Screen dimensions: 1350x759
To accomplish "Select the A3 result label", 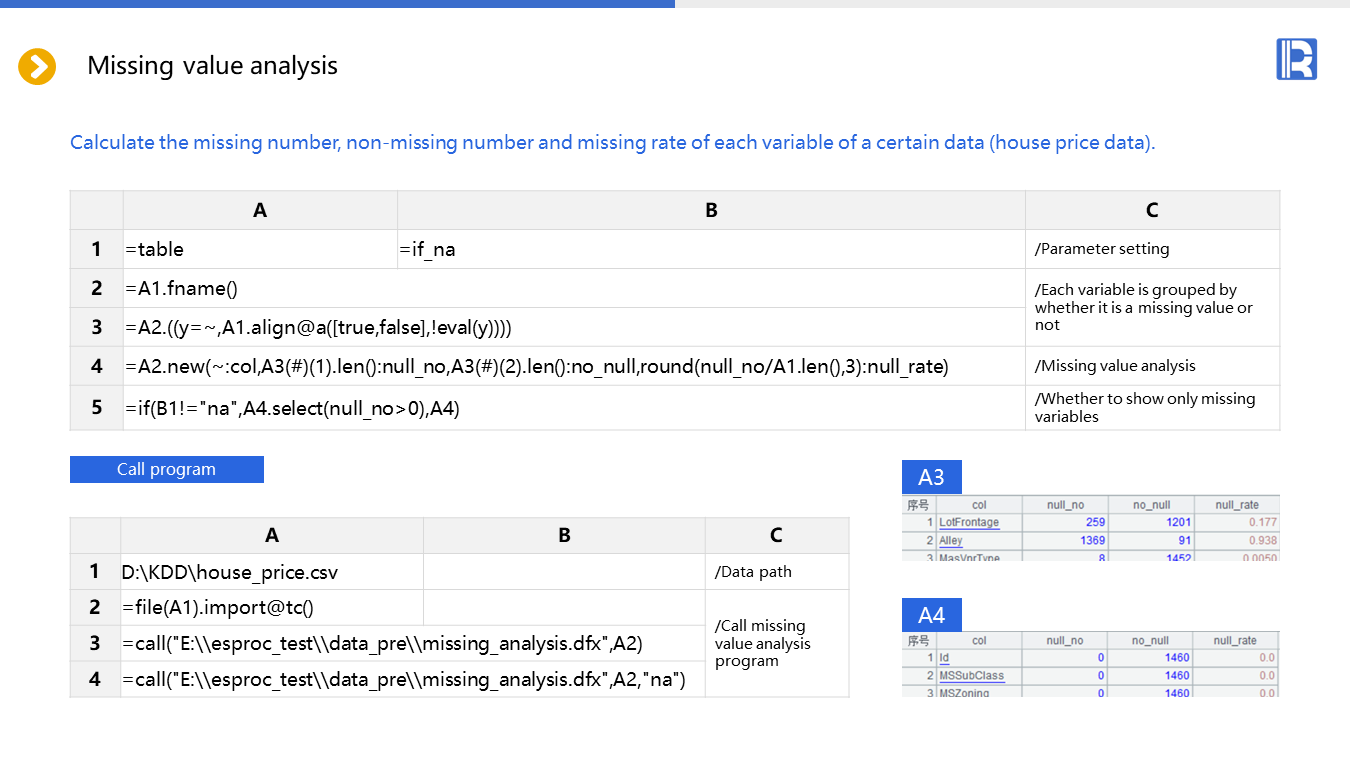I will pos(931,477).
